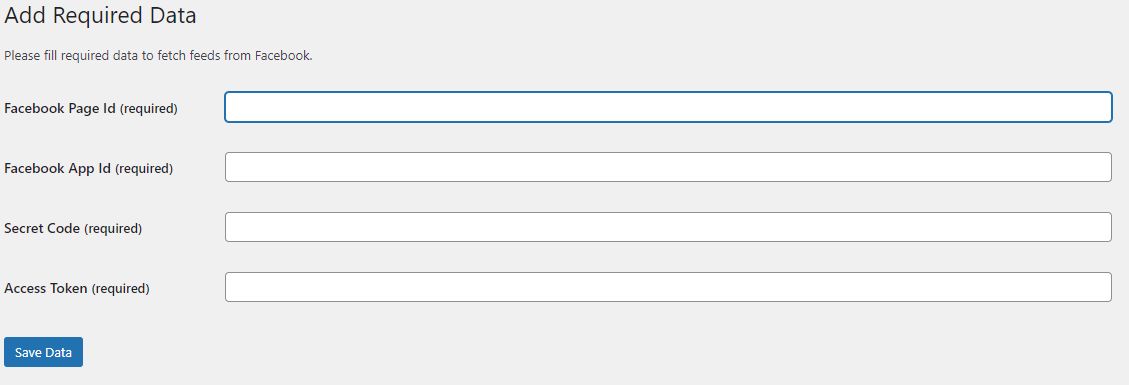
Task: Activate the text box for Secret Code
Action: point(668,227)
